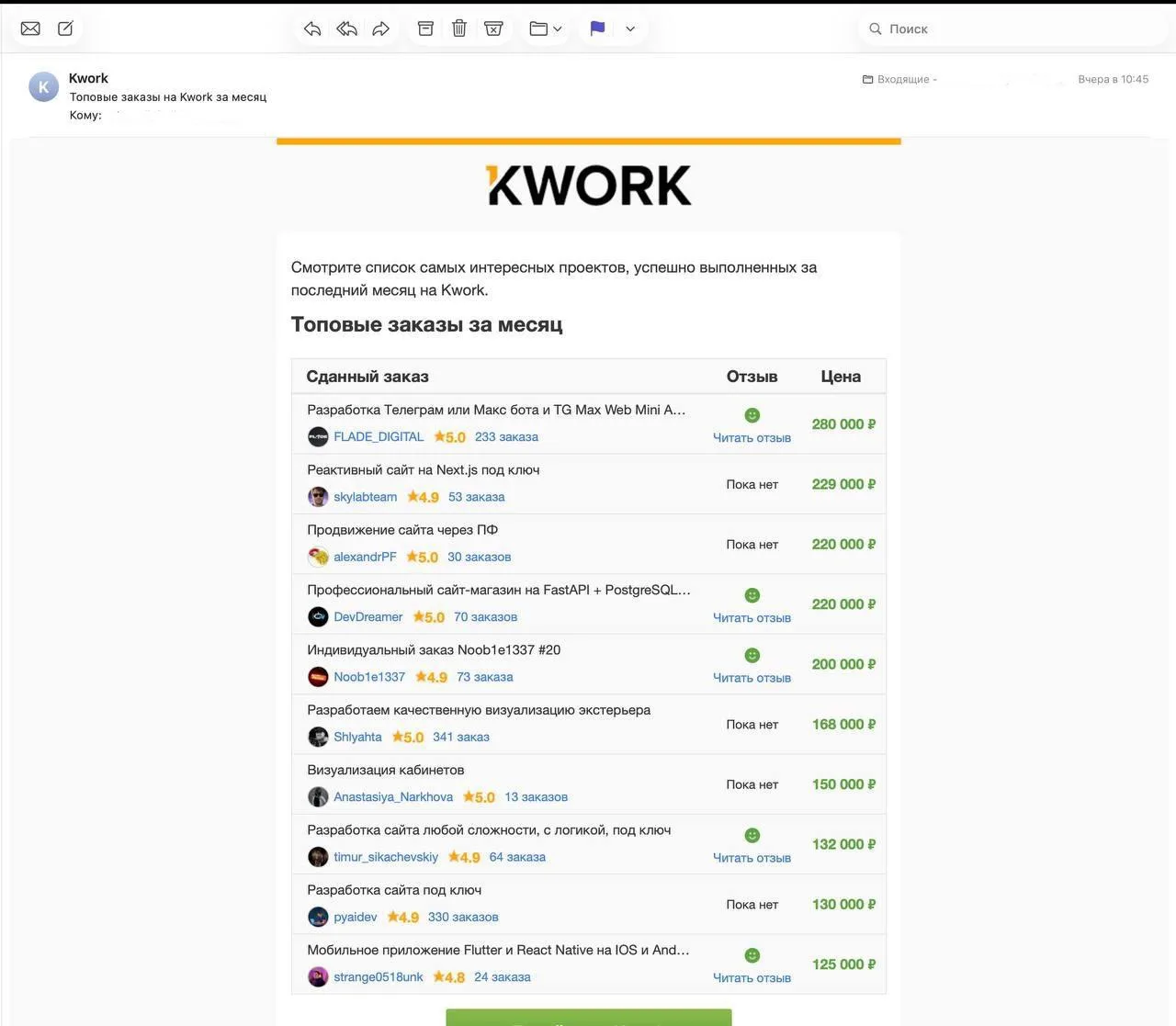Screen dimensions: 1176x1026
Task: Click the skylabteam avatar
Action: (x=318, y=497)
